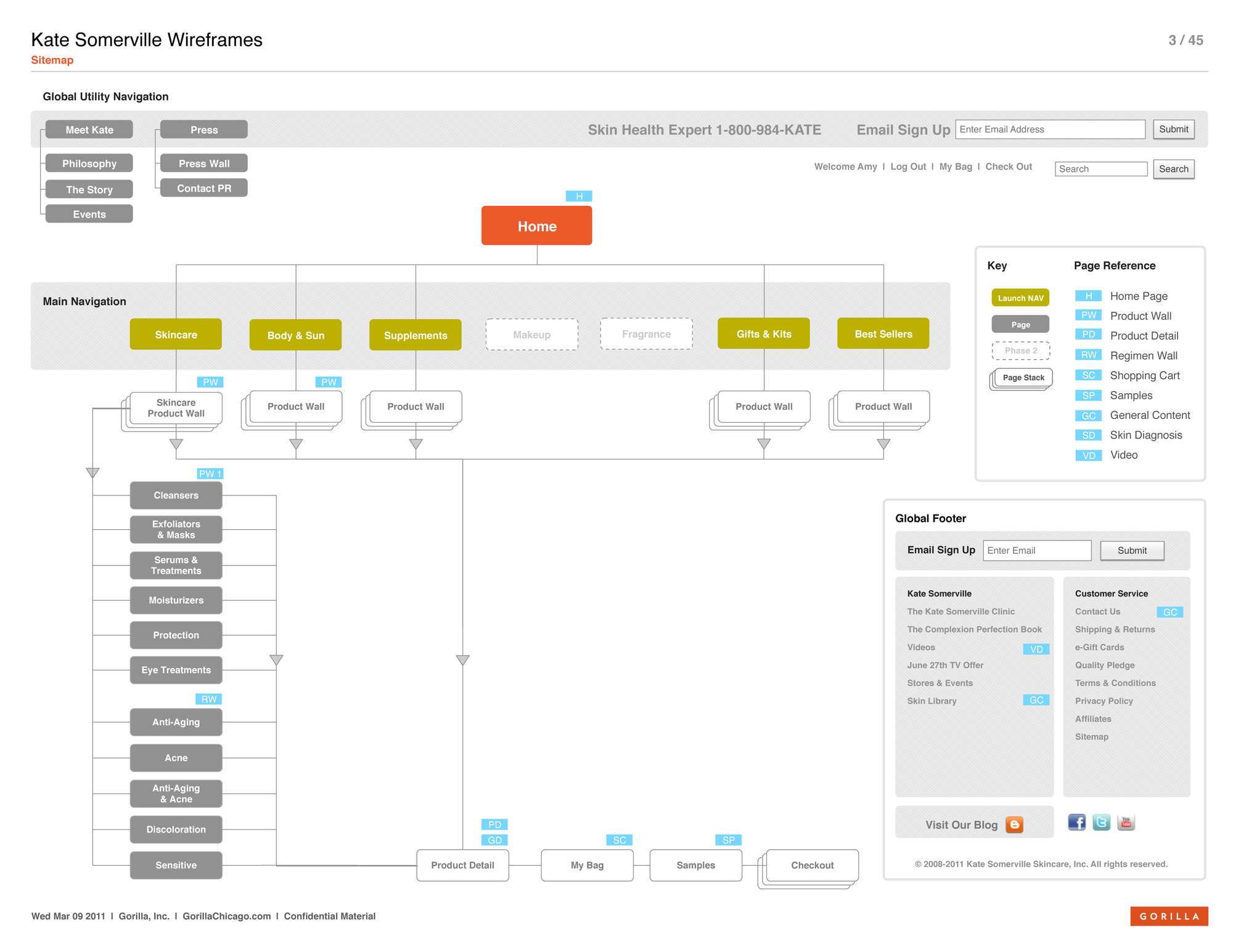Screen dimensions: 1233x952
Task: Click the Visit Our Blog button
Action: coord(974,822)
